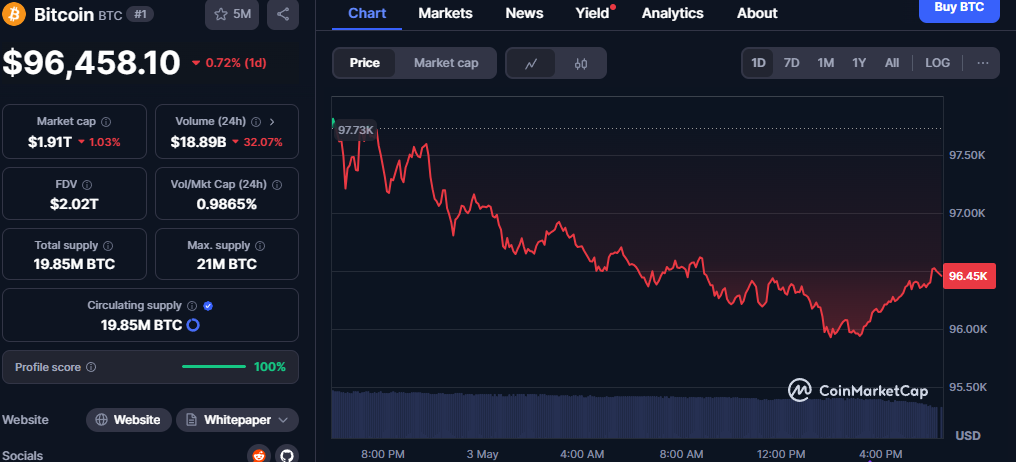Click the $18.89B volume value
The image size is (1016, 462).
[x=198, y=142]
